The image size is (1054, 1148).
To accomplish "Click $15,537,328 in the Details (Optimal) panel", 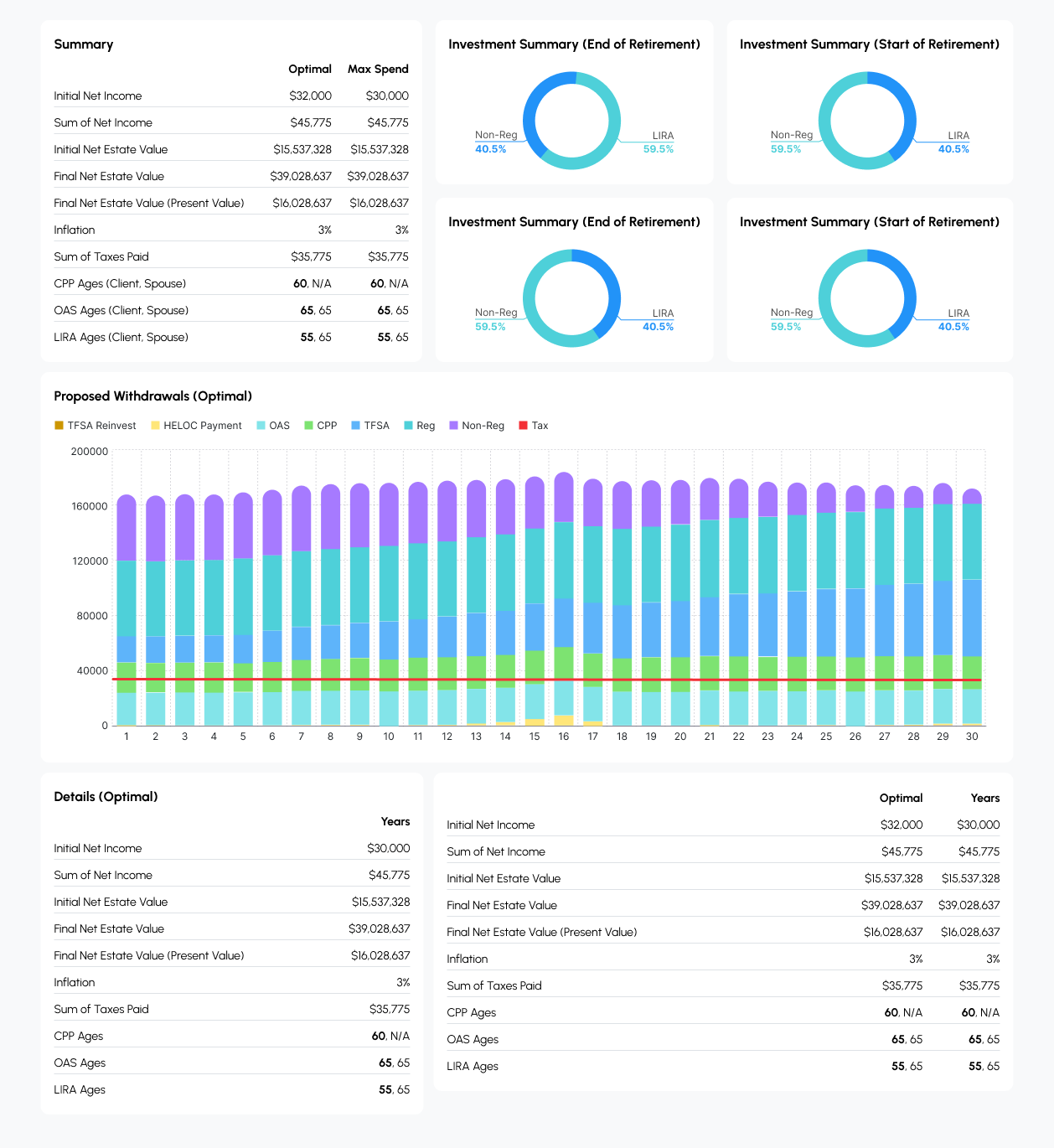I will (x=381, y=902).
